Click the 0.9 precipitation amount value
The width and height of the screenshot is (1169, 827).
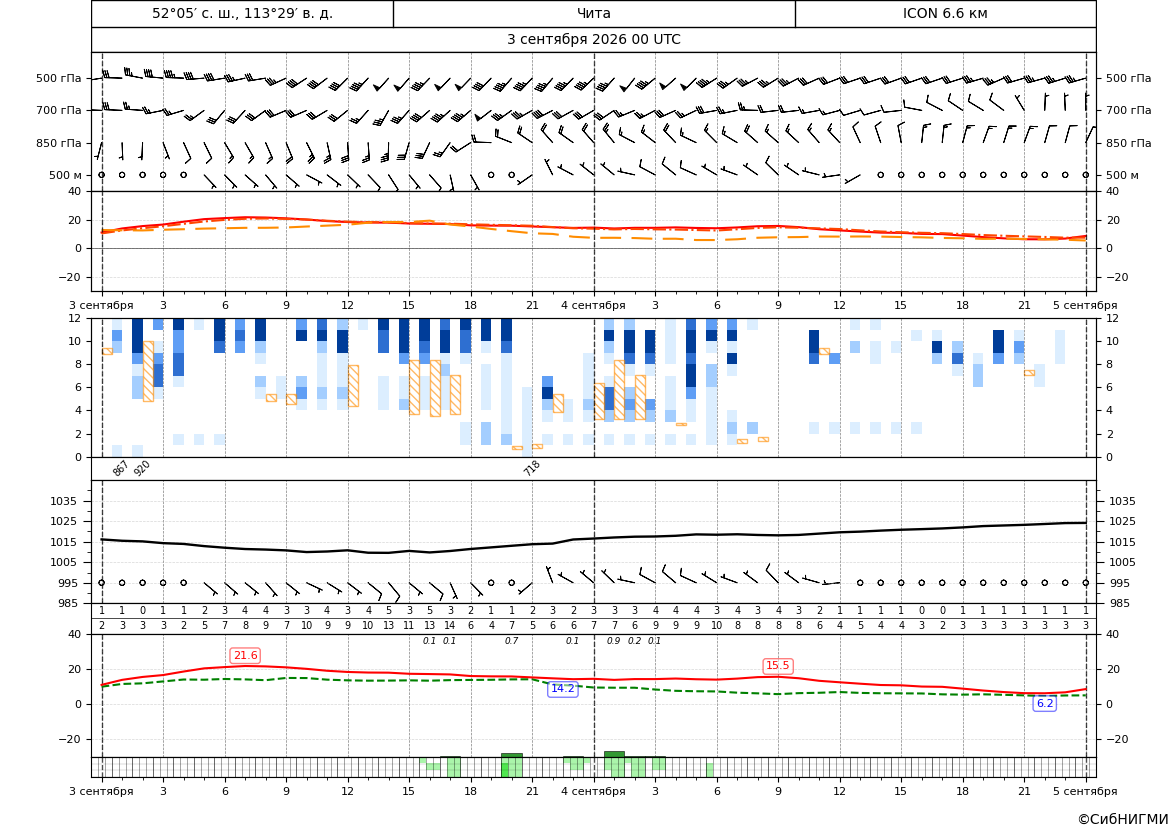[614, 641]
